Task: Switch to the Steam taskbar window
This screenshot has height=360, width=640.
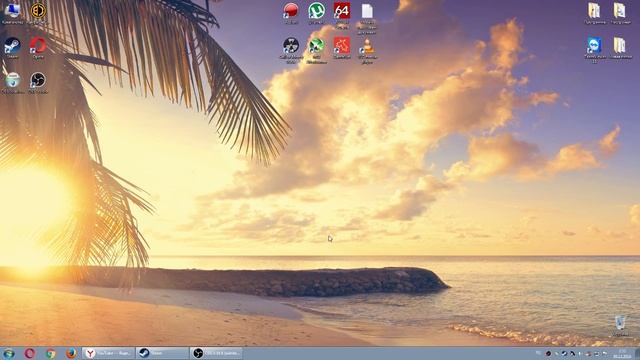Action: 162,353
